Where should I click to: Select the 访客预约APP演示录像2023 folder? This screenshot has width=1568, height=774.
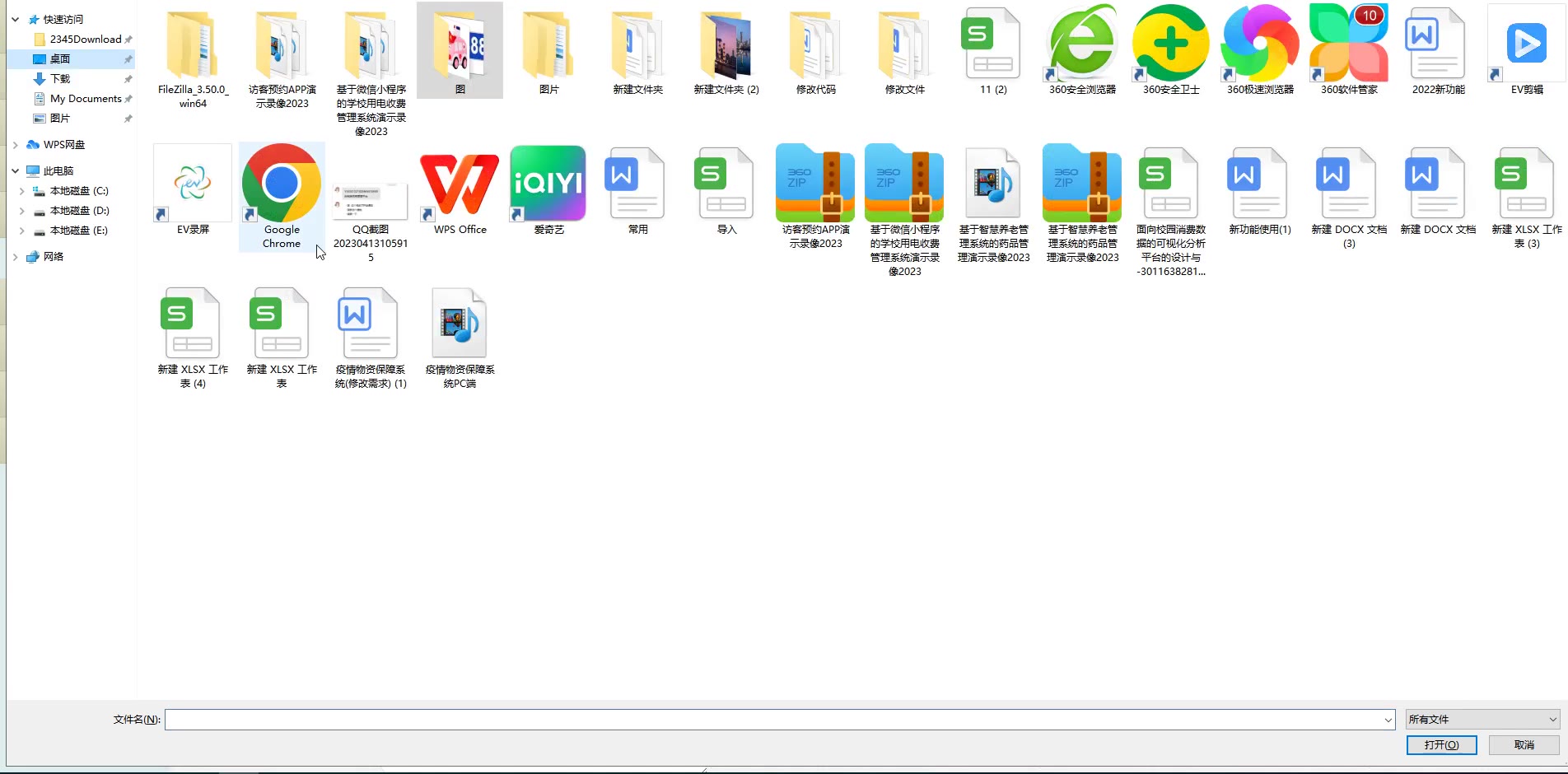pyautogui.click(x=282, y=58)
